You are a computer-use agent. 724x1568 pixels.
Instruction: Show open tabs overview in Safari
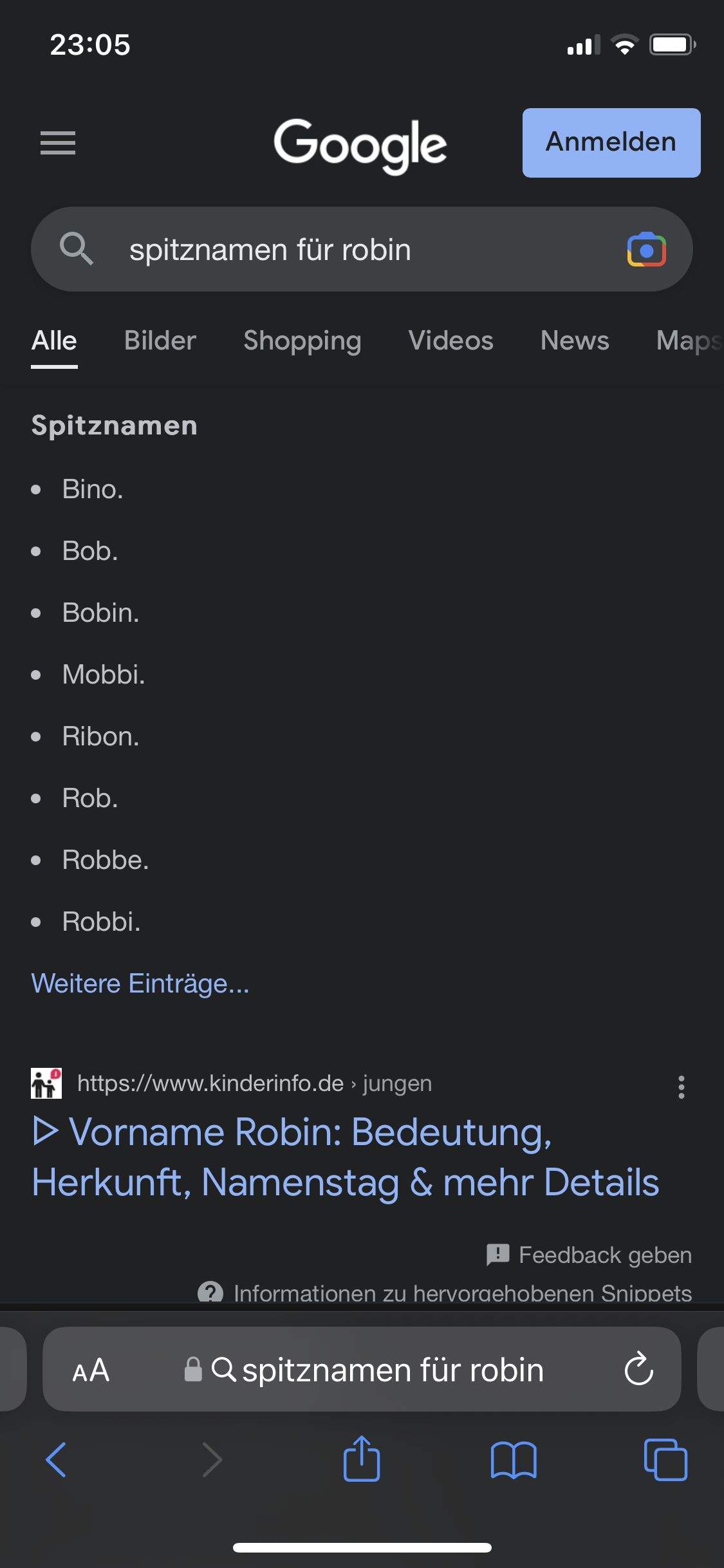point(665,1459)
